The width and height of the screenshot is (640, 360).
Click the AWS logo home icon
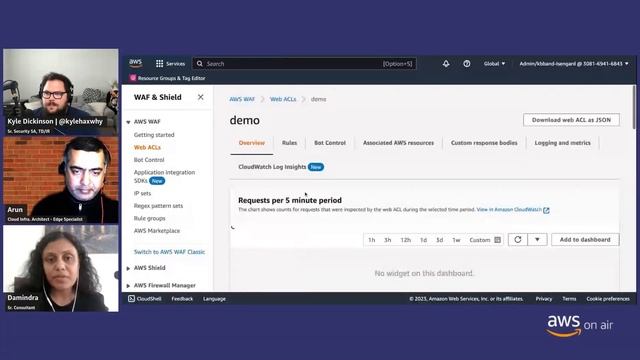136,63
